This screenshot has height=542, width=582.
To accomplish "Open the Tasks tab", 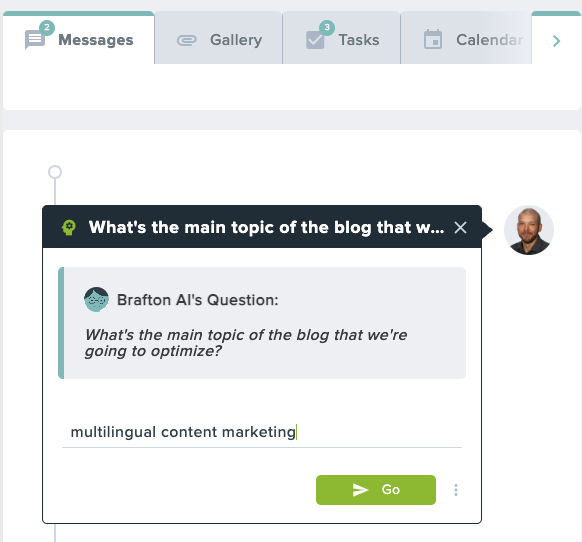I will [x=341, y=39].
